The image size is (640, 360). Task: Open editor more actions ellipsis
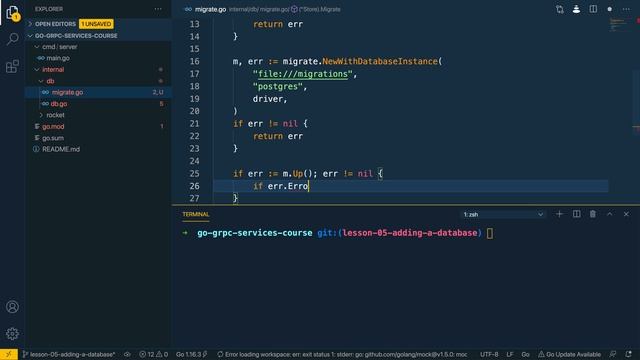(626, 9)
